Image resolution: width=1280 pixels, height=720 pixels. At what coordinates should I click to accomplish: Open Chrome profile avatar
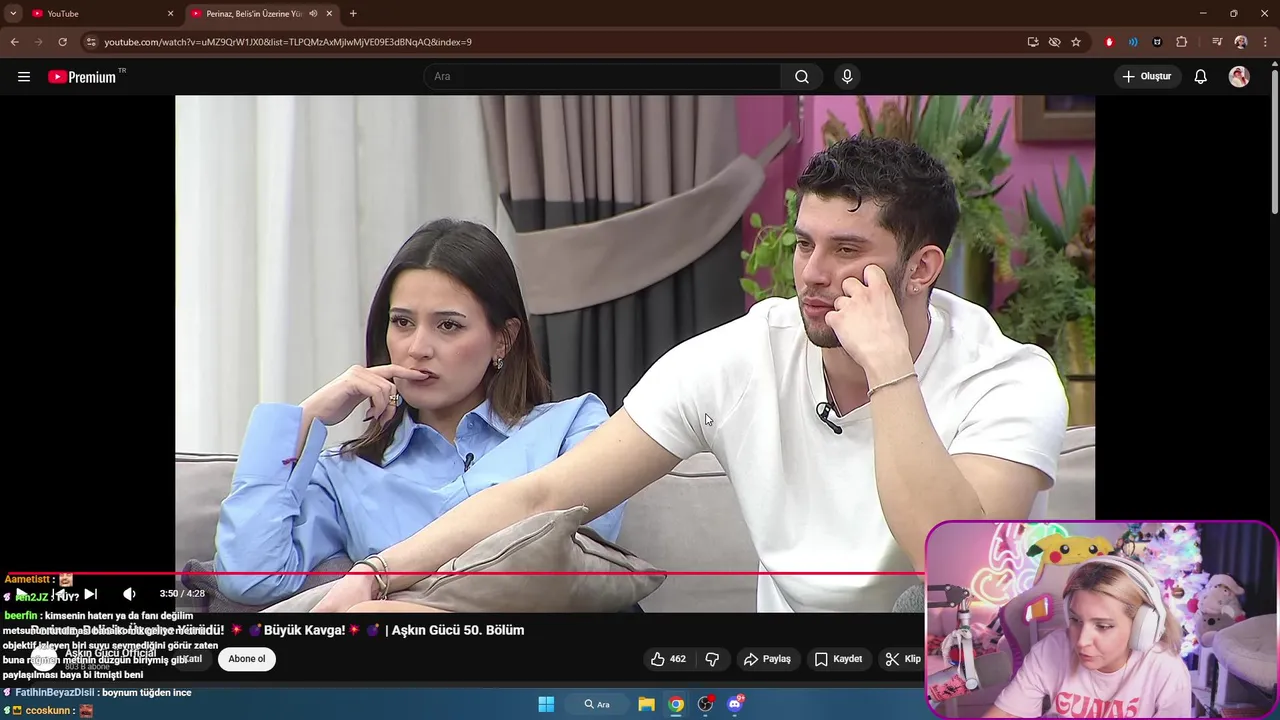[x=1241, y=42]
